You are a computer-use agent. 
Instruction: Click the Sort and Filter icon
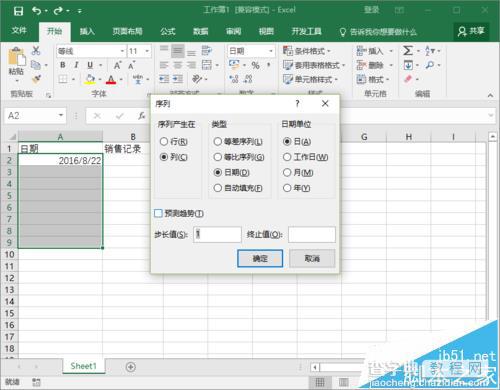[429, 51]
